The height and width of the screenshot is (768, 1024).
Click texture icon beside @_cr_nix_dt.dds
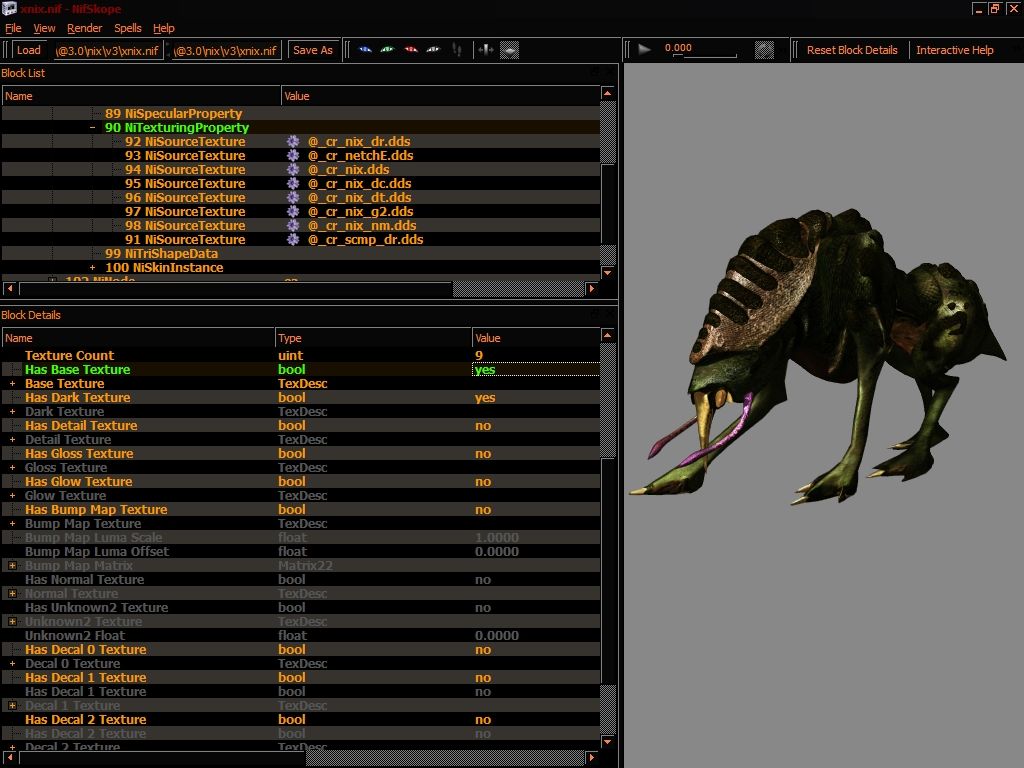(x=293, y=198)
